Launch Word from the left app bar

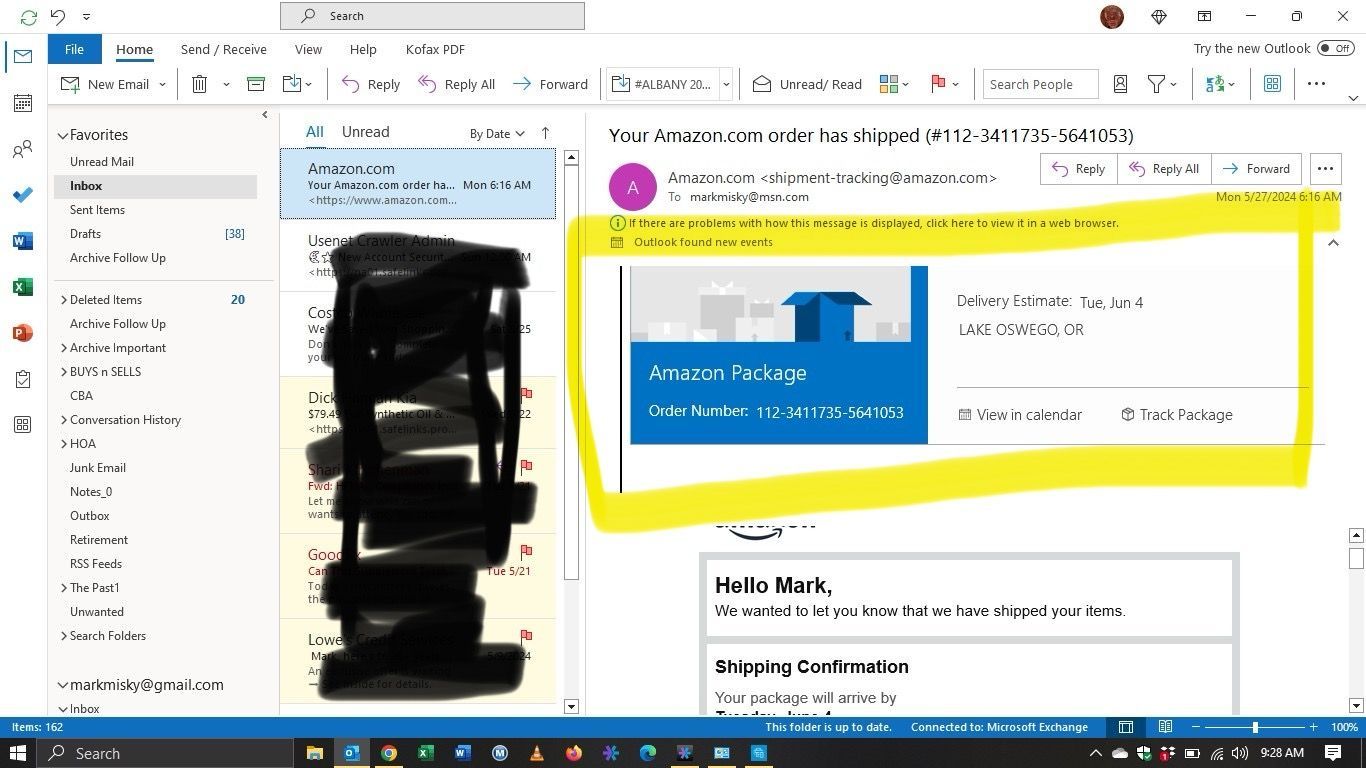click(23, 241)
